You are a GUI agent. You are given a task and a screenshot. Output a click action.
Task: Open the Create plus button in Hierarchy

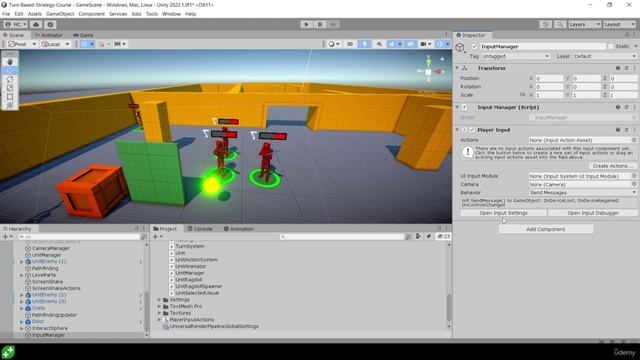tap(7, 237)
